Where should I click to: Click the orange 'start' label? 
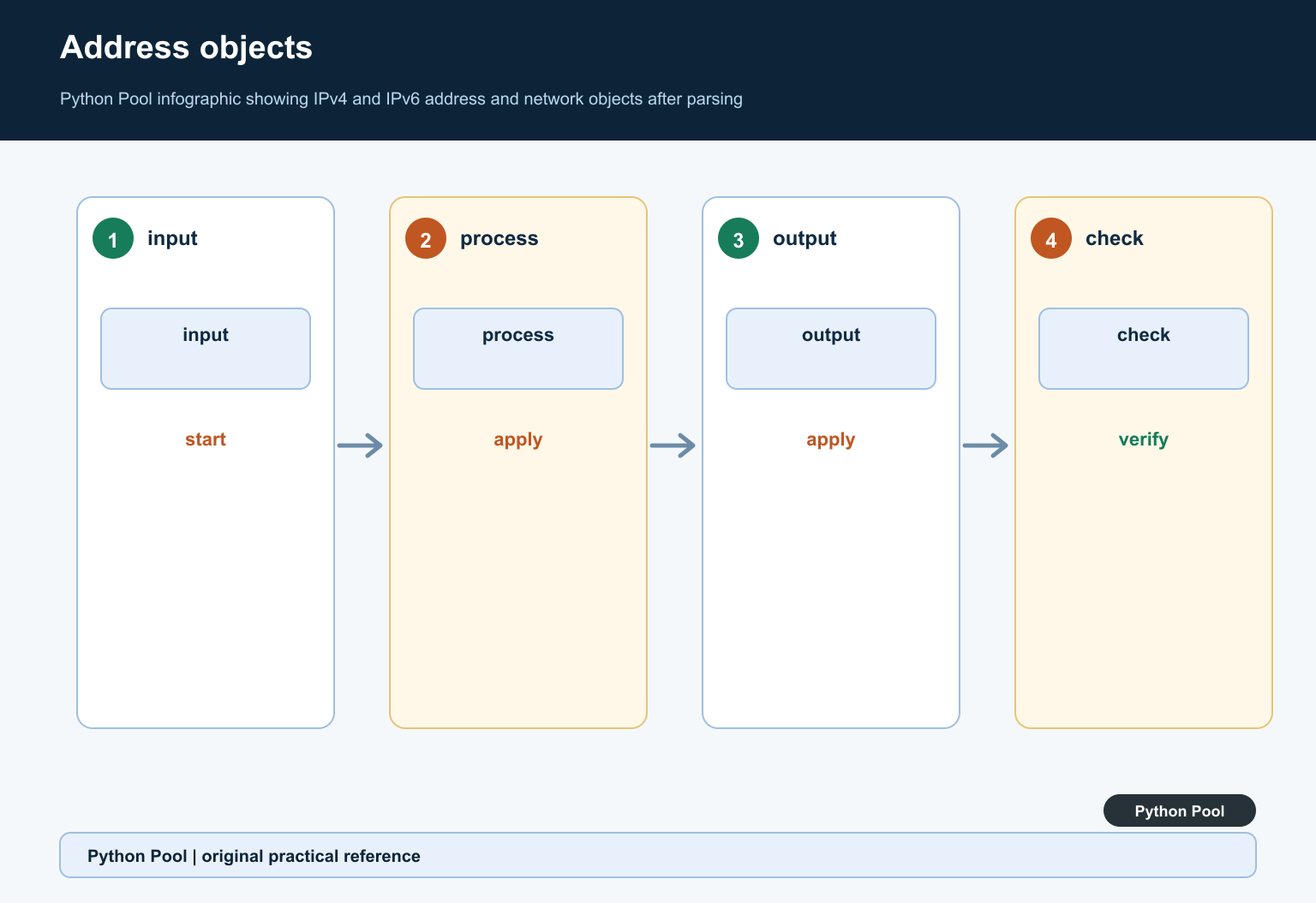[206, 440]
